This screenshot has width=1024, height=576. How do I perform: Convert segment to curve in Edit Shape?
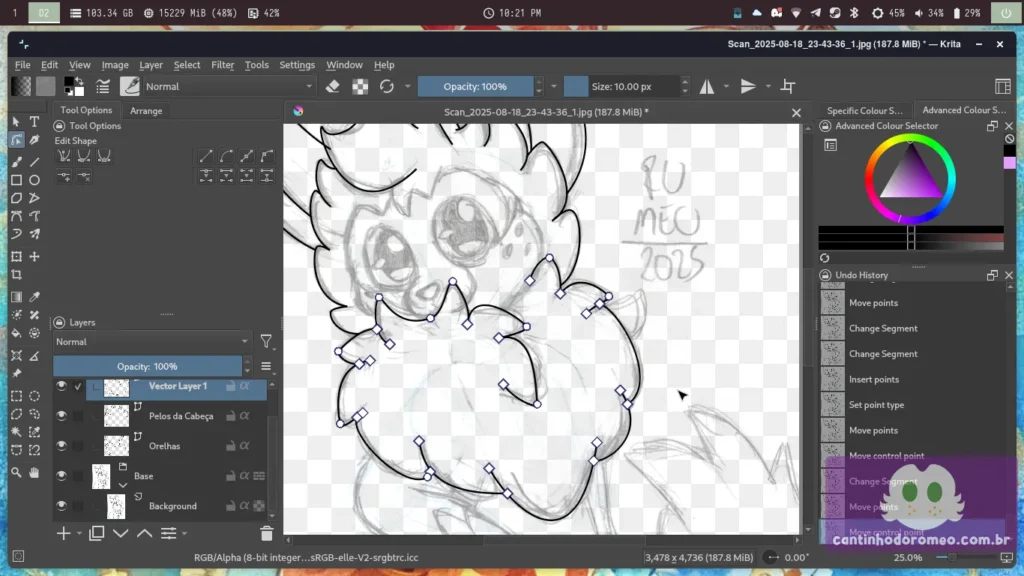point(226,156)
